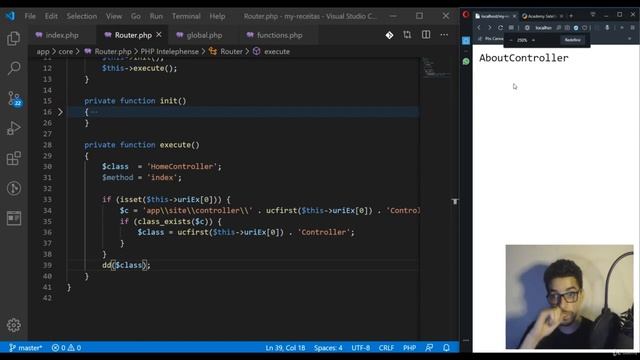Go back in the Opera browser
640x360 pixels.
(x=479, y=28)
